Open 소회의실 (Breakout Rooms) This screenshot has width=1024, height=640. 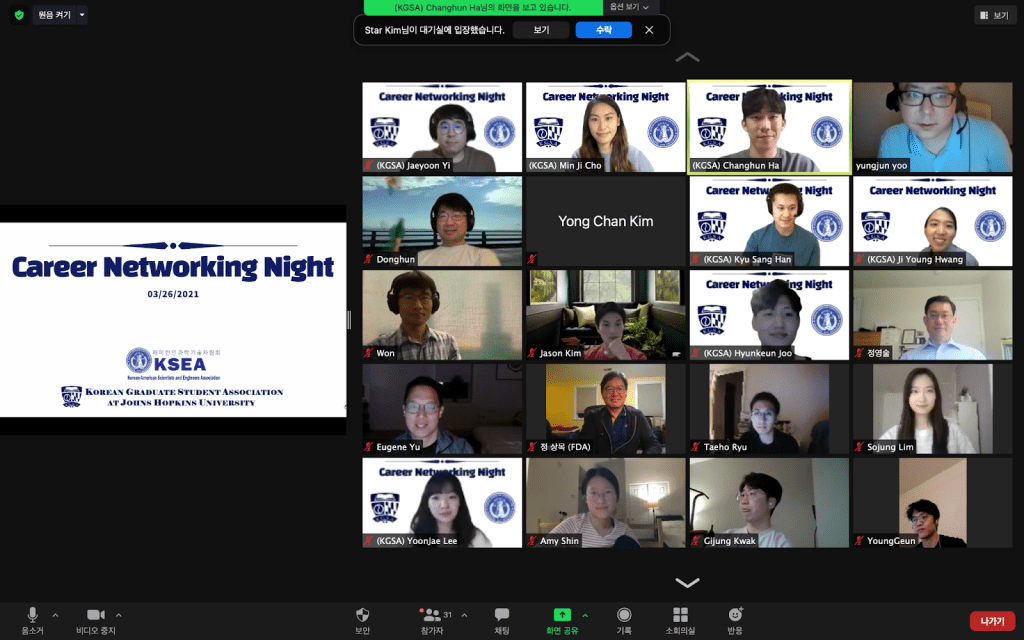point(680,615)
